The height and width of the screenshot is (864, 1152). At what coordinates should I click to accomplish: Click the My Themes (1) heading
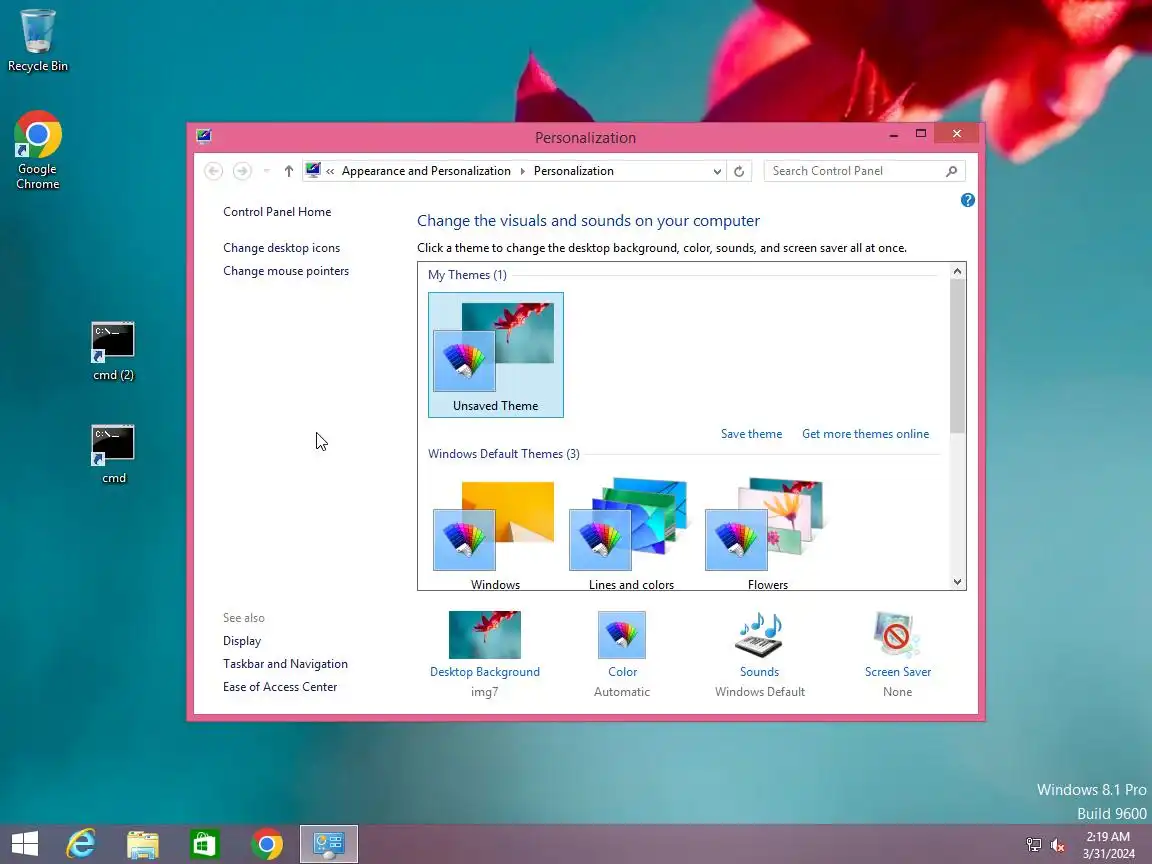tap(467, 275)
